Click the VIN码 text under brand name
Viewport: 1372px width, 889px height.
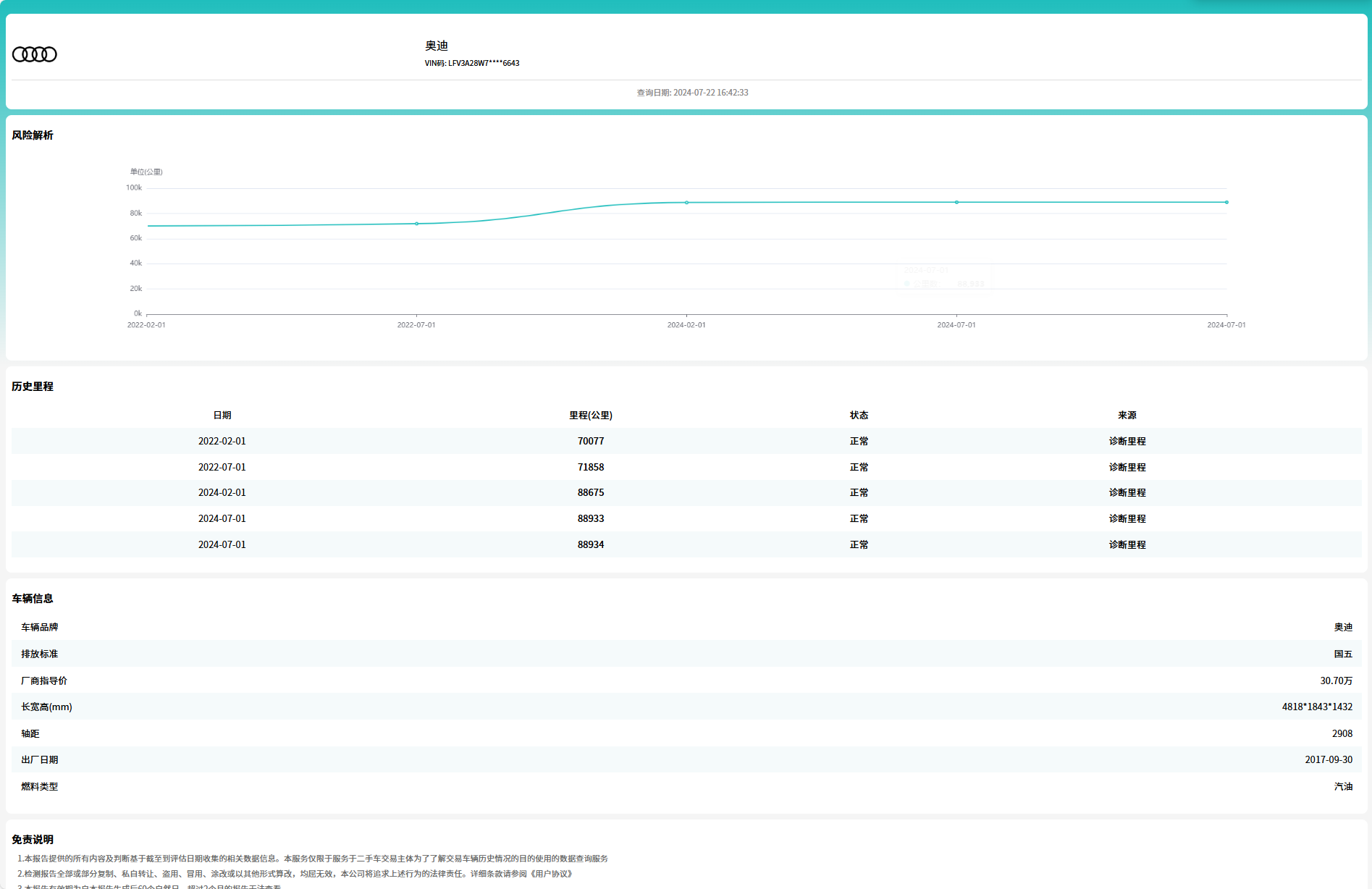471,64
